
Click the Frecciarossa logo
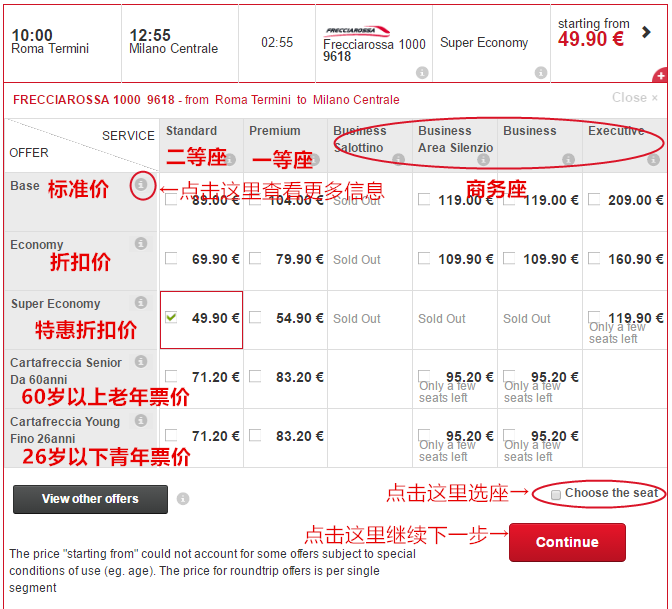click(357, 31)
